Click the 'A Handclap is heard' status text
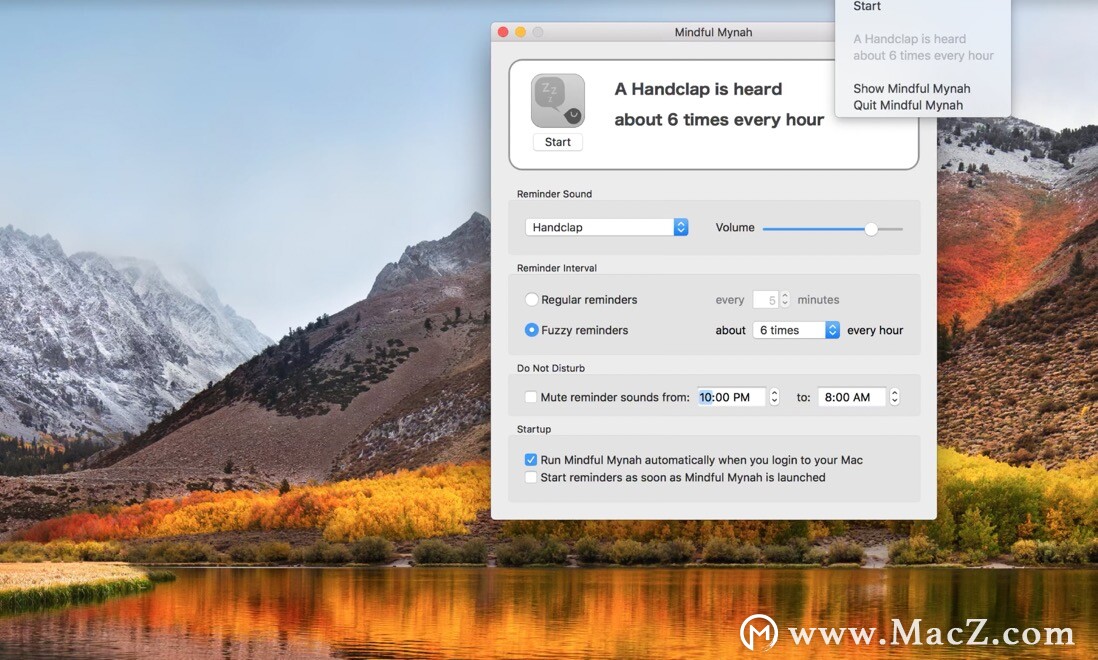 (x=698, y=89)
